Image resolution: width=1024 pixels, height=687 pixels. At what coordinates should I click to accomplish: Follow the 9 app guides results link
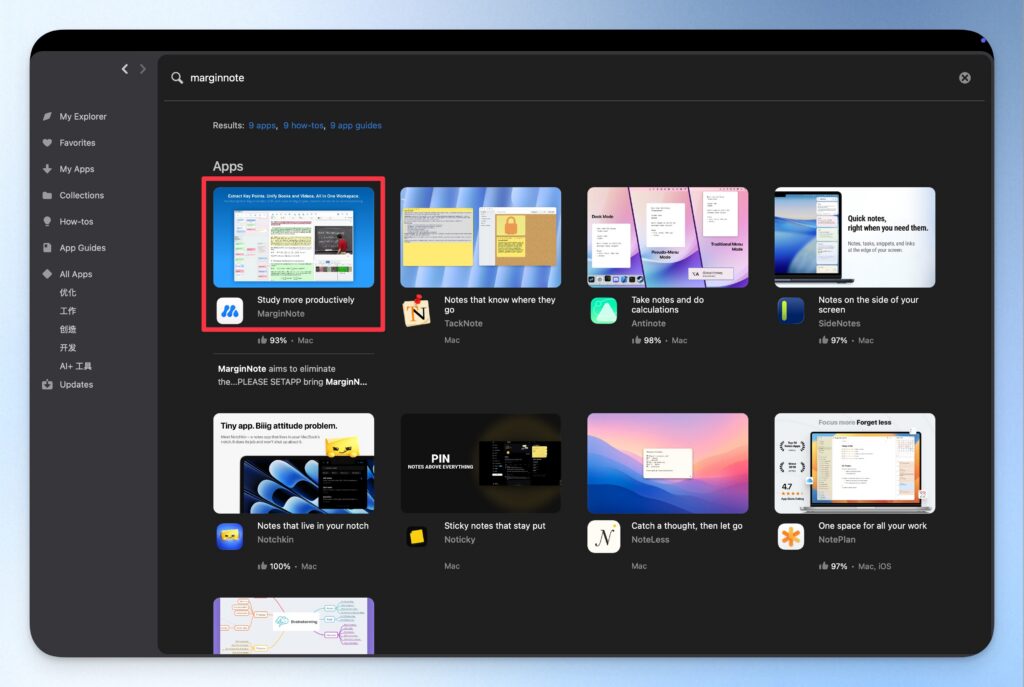[356, 125]
